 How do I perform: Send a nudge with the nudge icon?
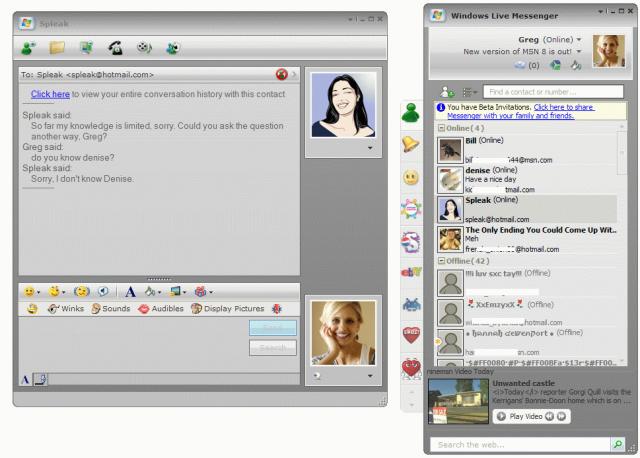point(82,291)
